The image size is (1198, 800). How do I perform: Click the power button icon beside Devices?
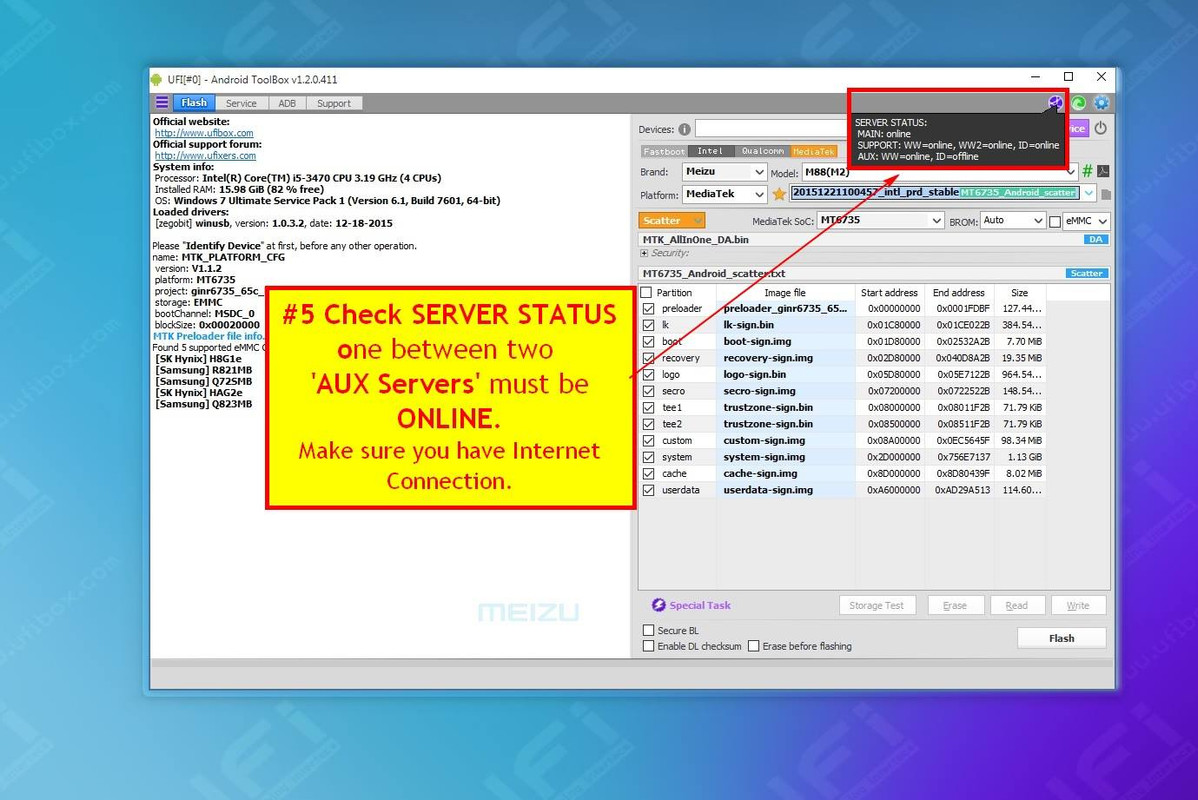1100,128
